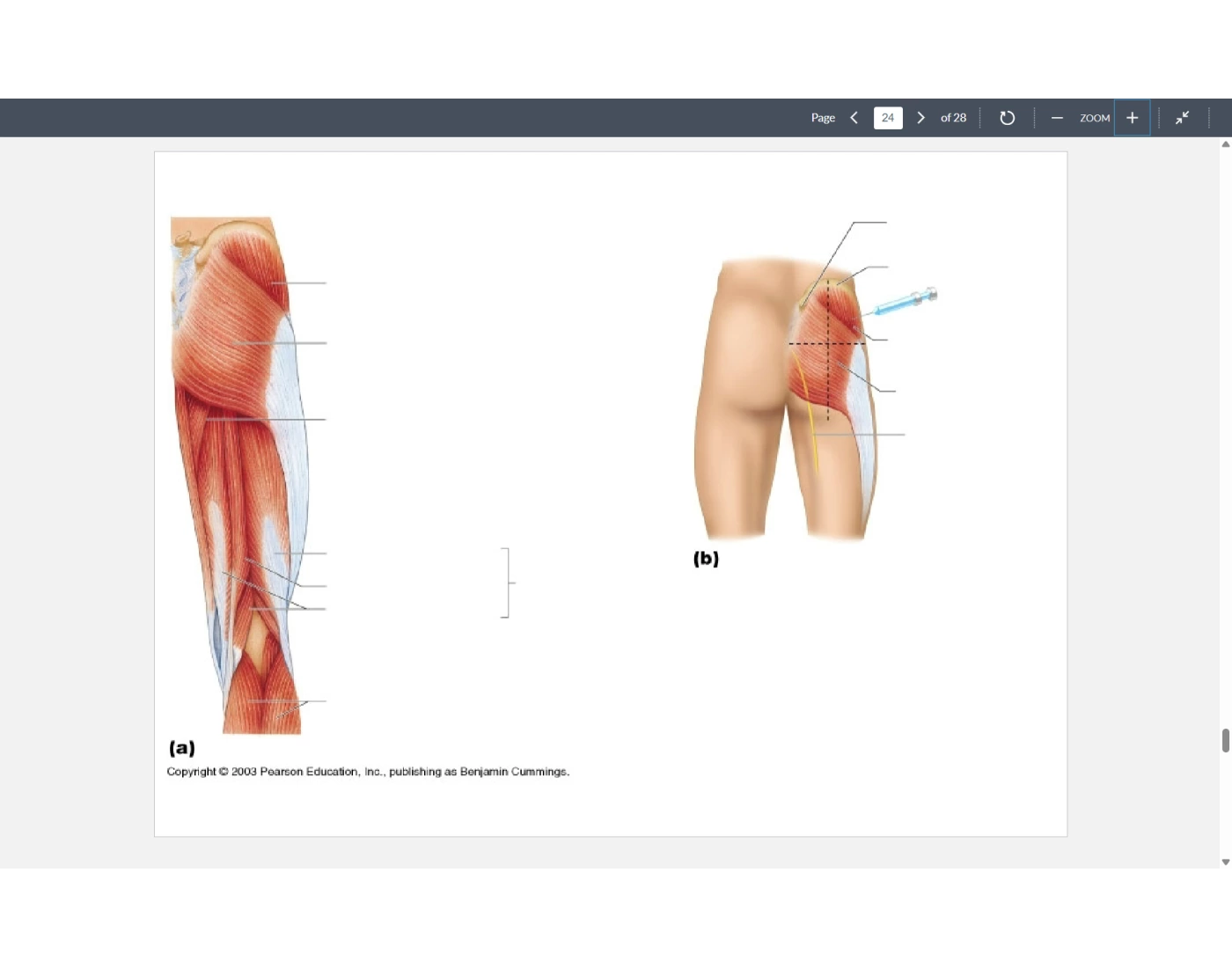Click the "ZOOM" label in the toolbar
Image resolution: width=1232 pixels, height=968 pixels.
point(1095,118)
